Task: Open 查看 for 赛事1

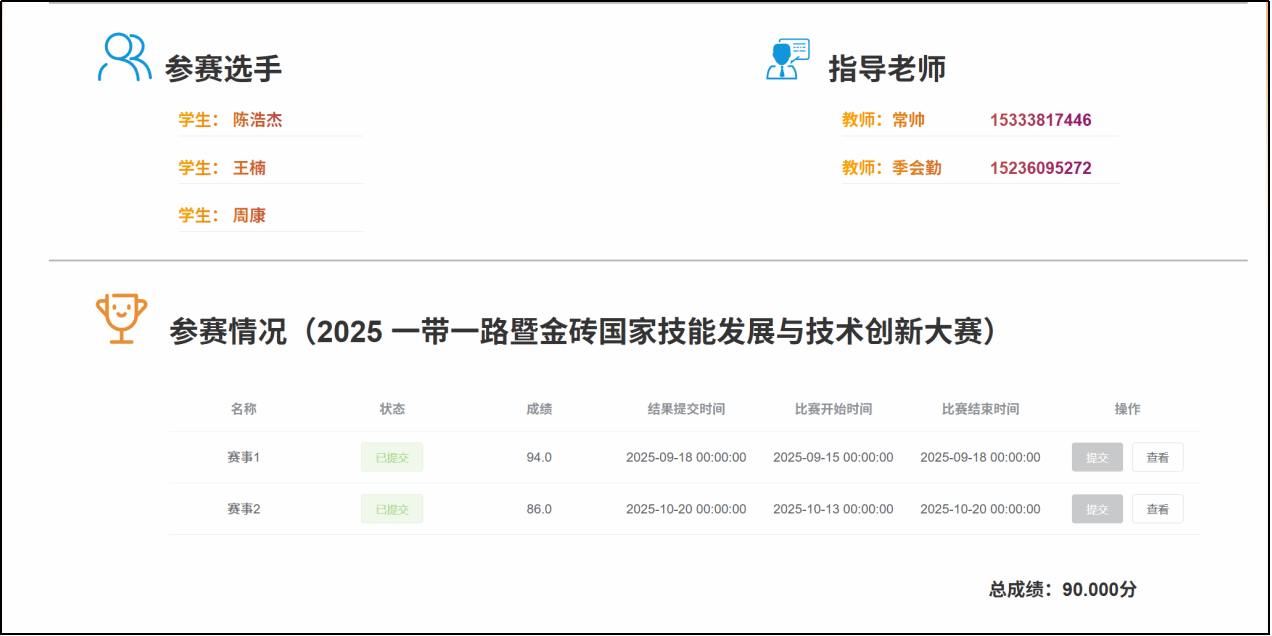Action: pyautogui.click(x=1157, y=458)
